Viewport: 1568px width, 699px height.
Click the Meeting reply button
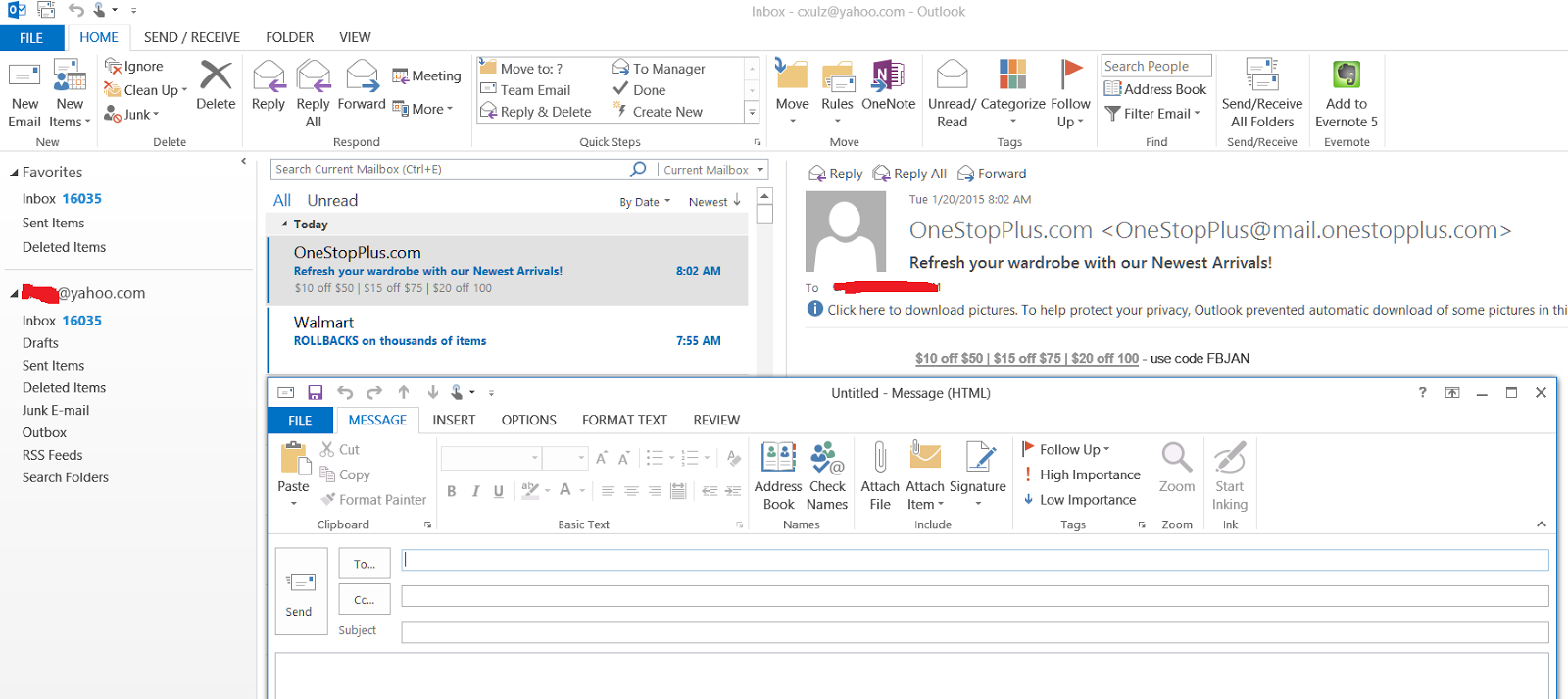(426, 75)
